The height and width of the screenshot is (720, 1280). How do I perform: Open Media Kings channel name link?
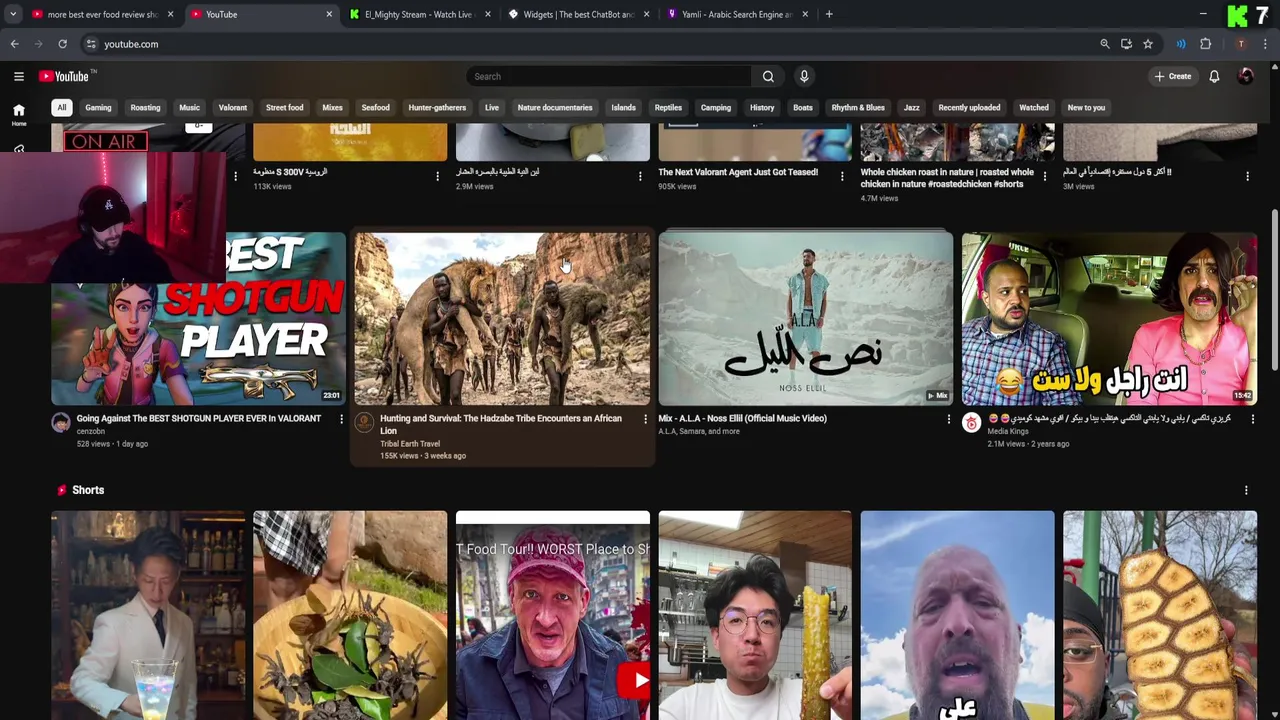1008,431
